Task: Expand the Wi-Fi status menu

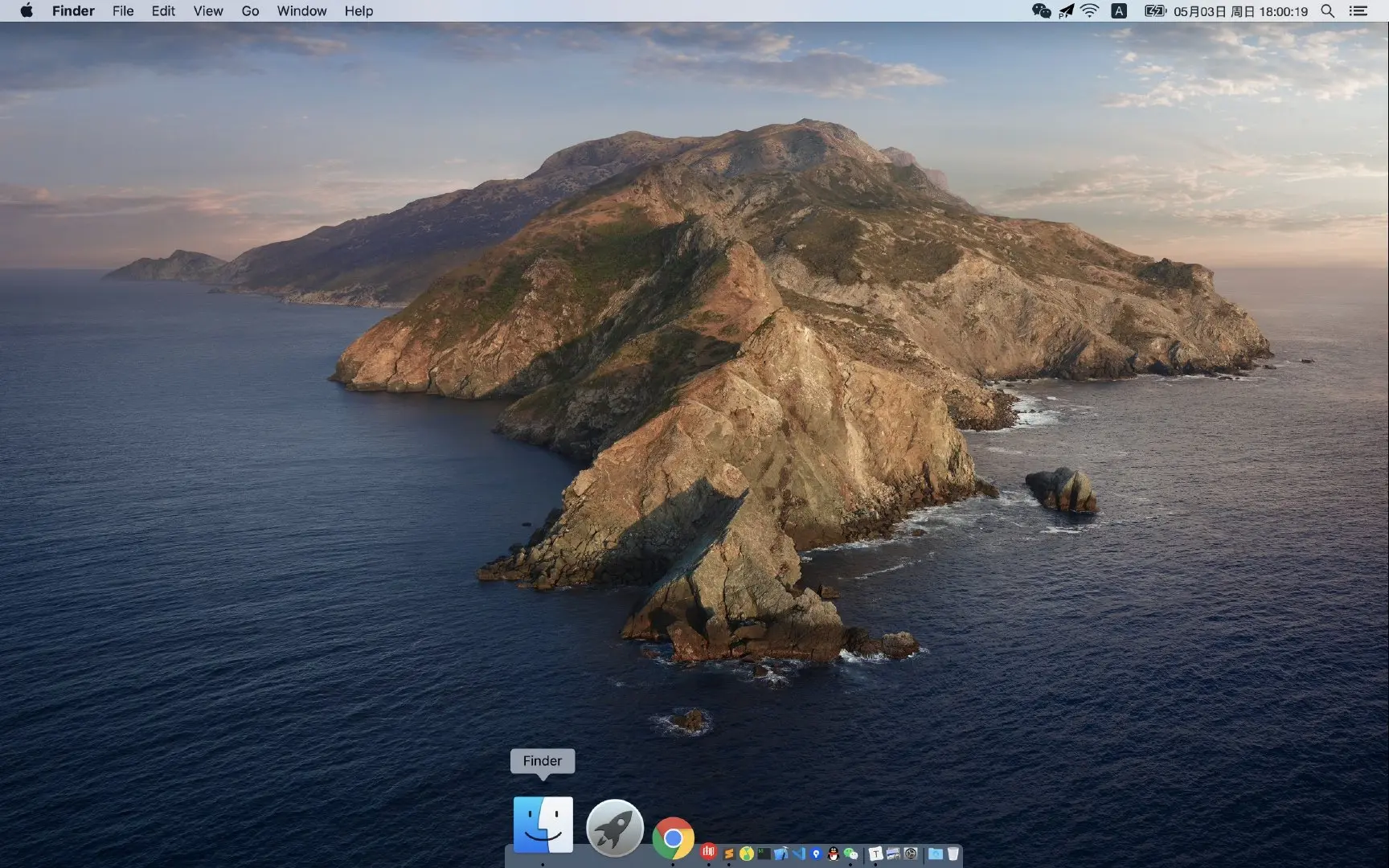Action: [x=1089, y=10]
